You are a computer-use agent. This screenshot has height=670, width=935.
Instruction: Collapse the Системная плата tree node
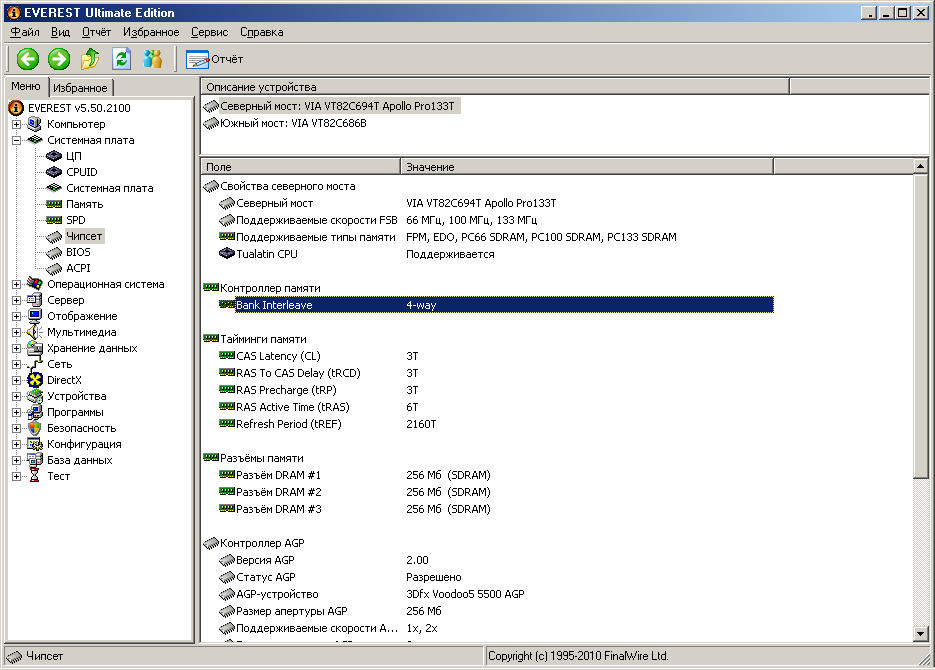(16, 140)
